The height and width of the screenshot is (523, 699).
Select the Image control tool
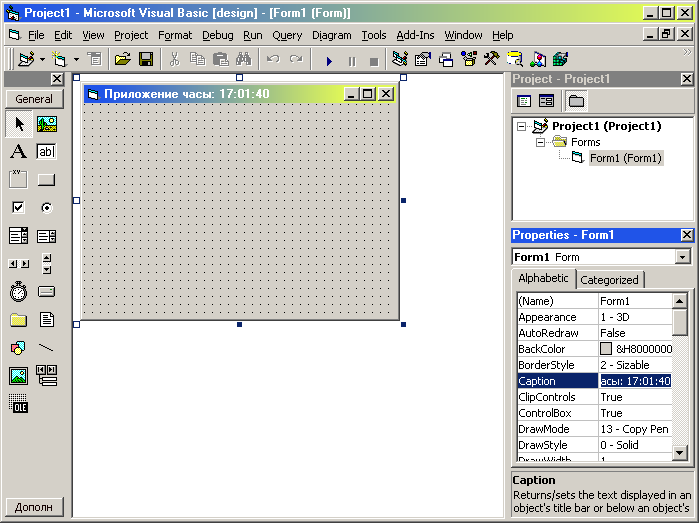pyautogui.click(x=19, y=375)
